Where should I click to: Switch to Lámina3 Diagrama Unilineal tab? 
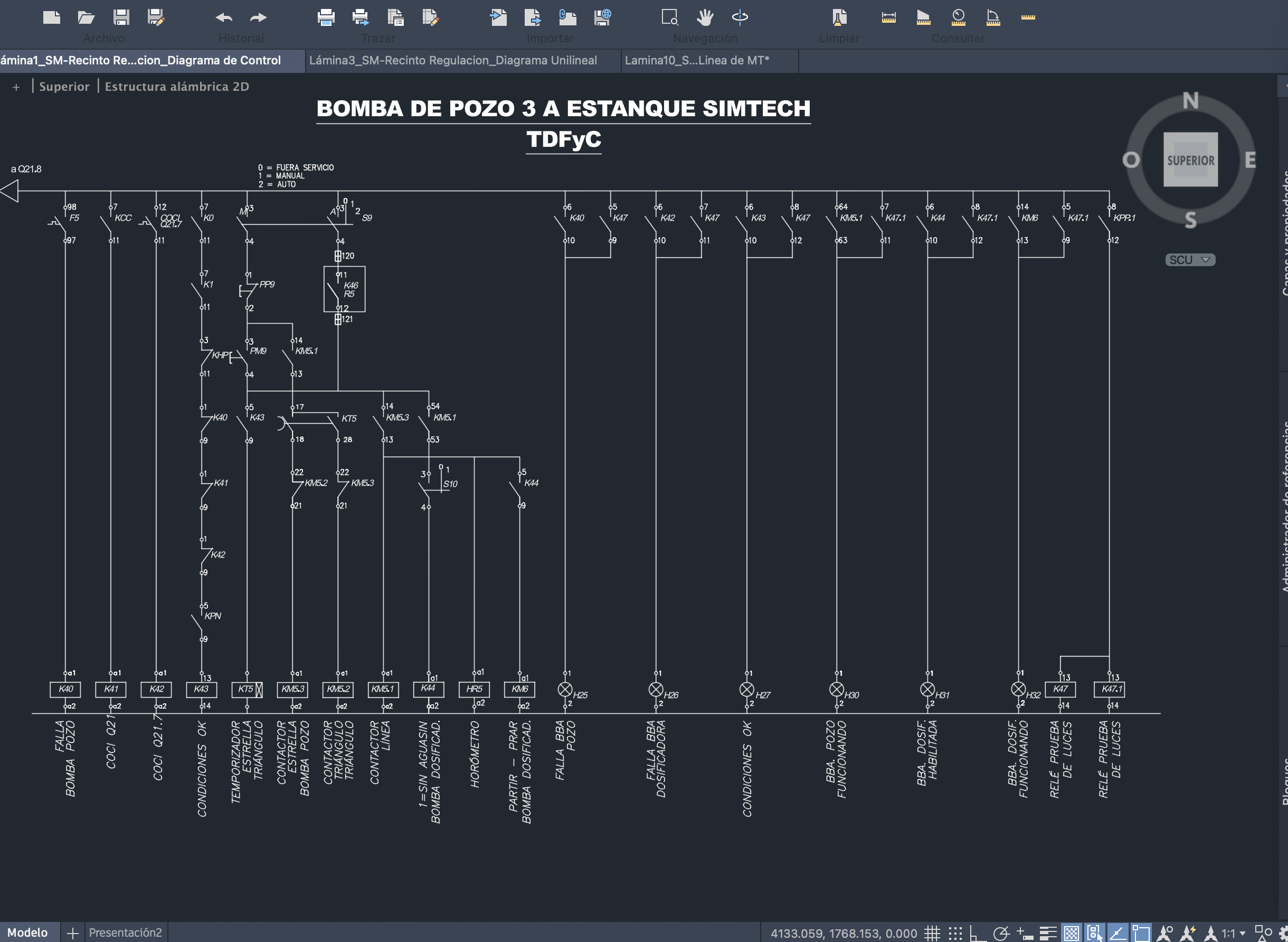(453, 60)
